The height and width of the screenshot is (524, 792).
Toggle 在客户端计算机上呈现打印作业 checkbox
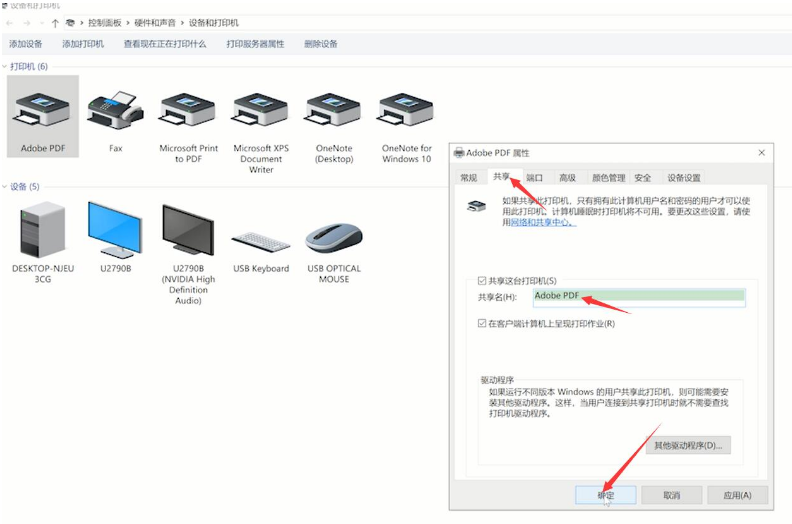point(483,324)
